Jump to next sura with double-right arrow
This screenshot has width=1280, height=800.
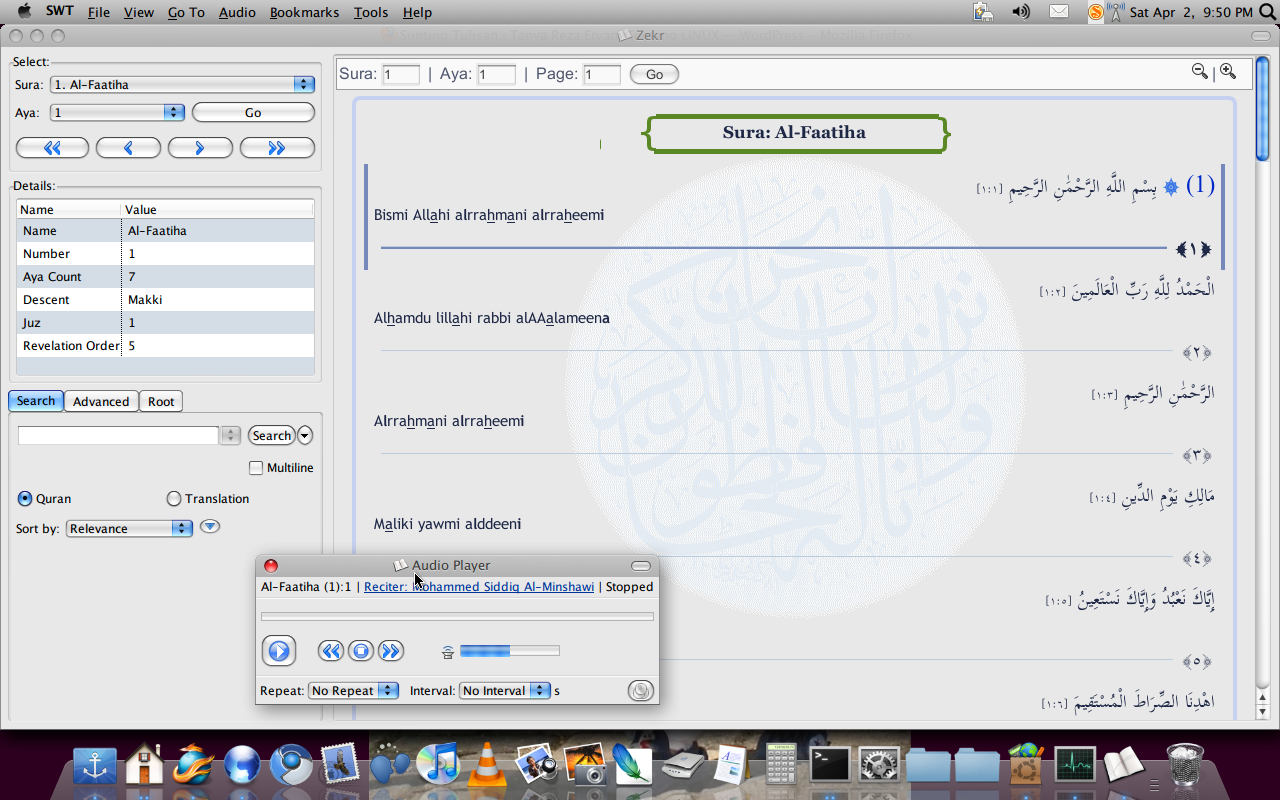277,148
